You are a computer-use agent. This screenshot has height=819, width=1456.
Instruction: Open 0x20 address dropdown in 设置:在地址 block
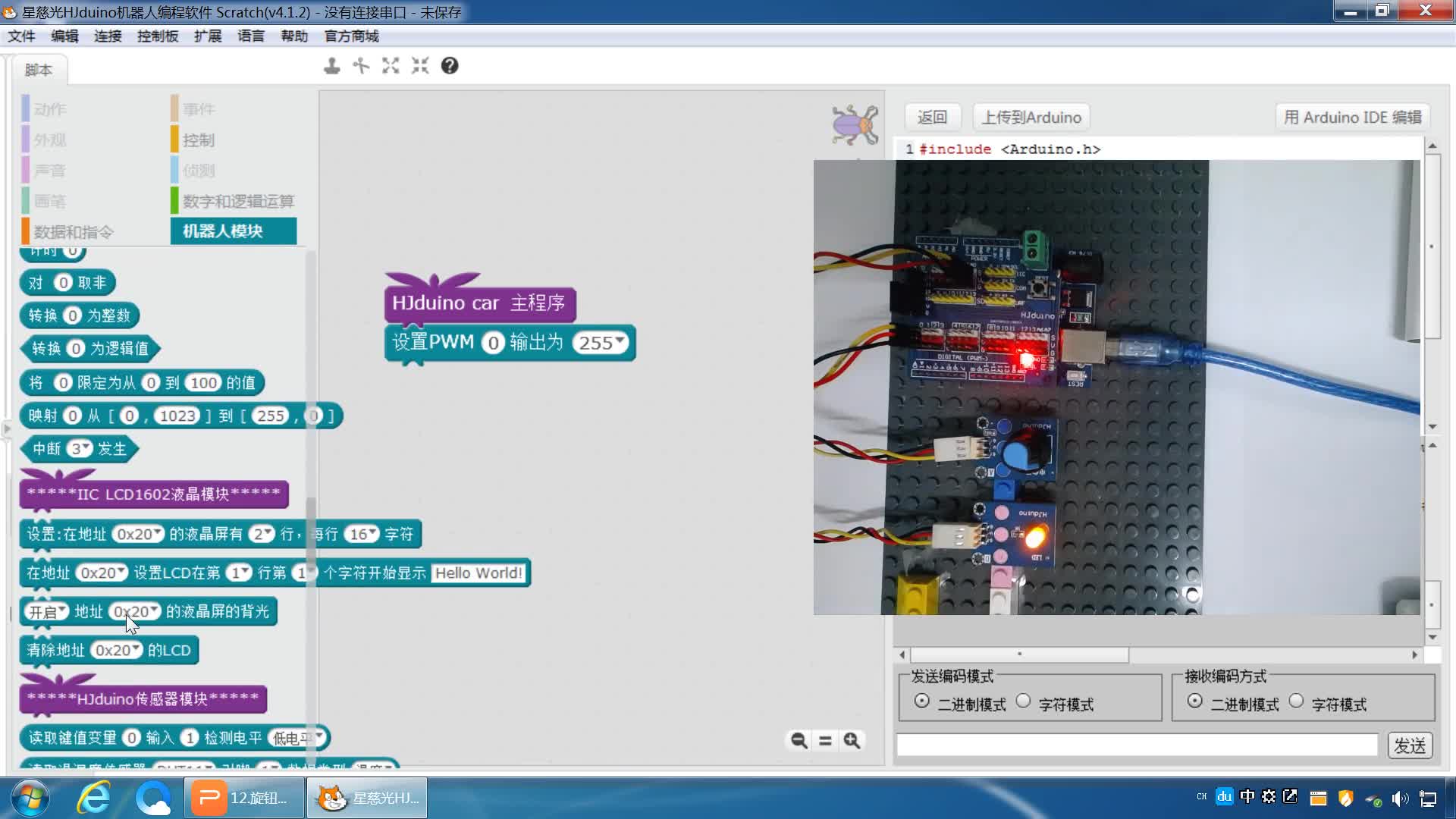pyautogui.click(x=137, y=535)
